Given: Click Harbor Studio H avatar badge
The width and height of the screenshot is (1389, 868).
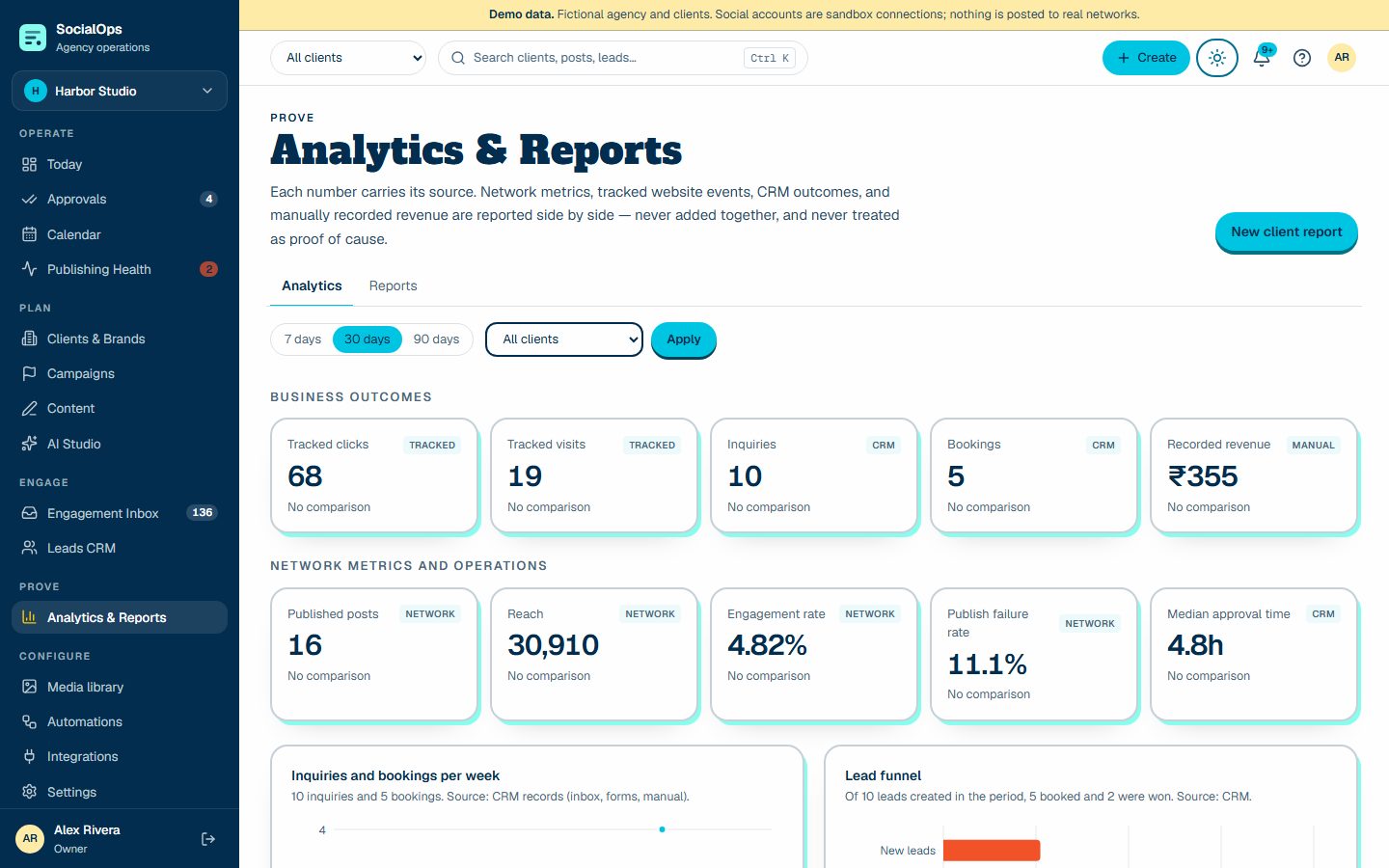Looking at the screenshot, I should click(36, 91).
